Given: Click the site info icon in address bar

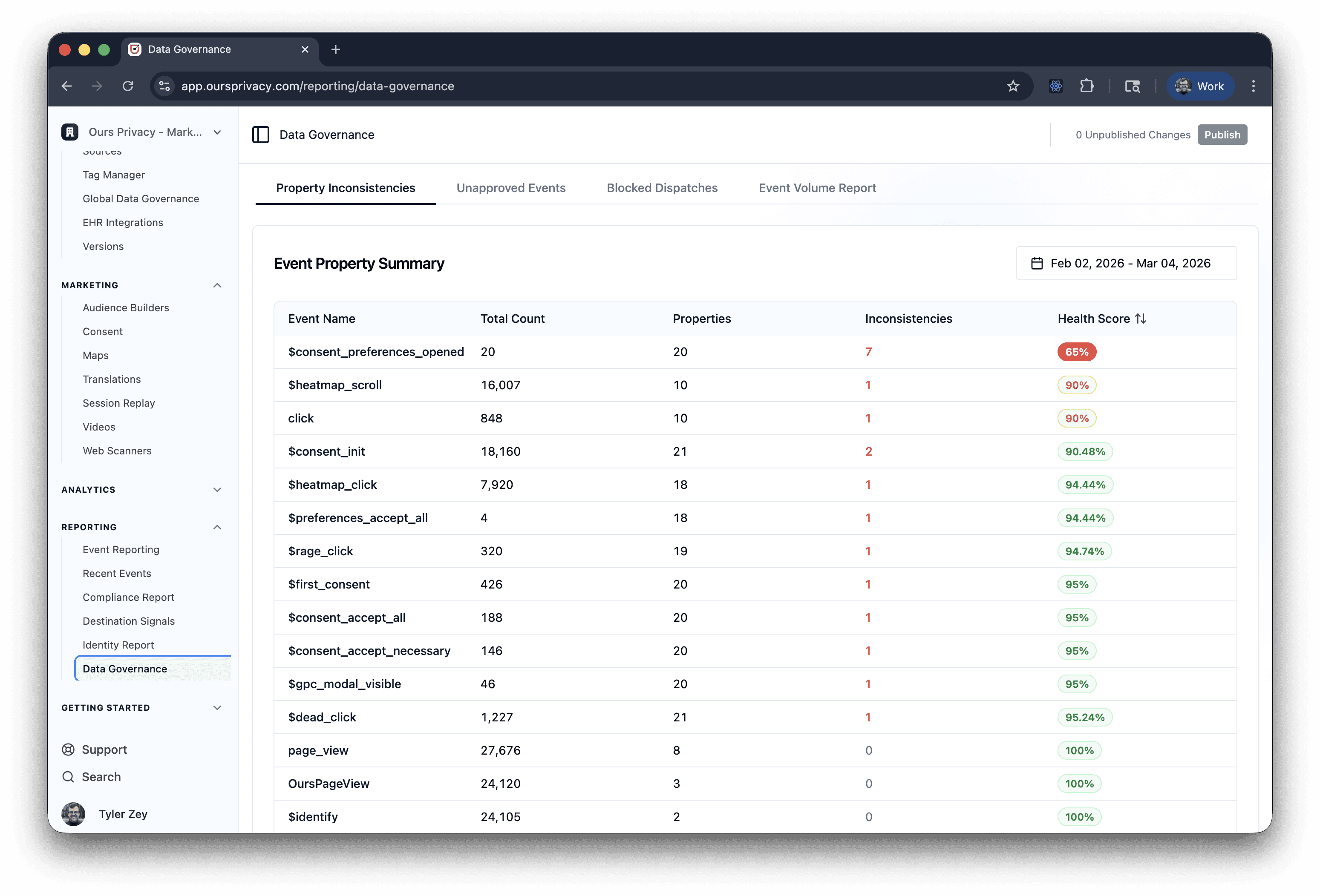Looking at the screenshot, I should pos(165,86).
